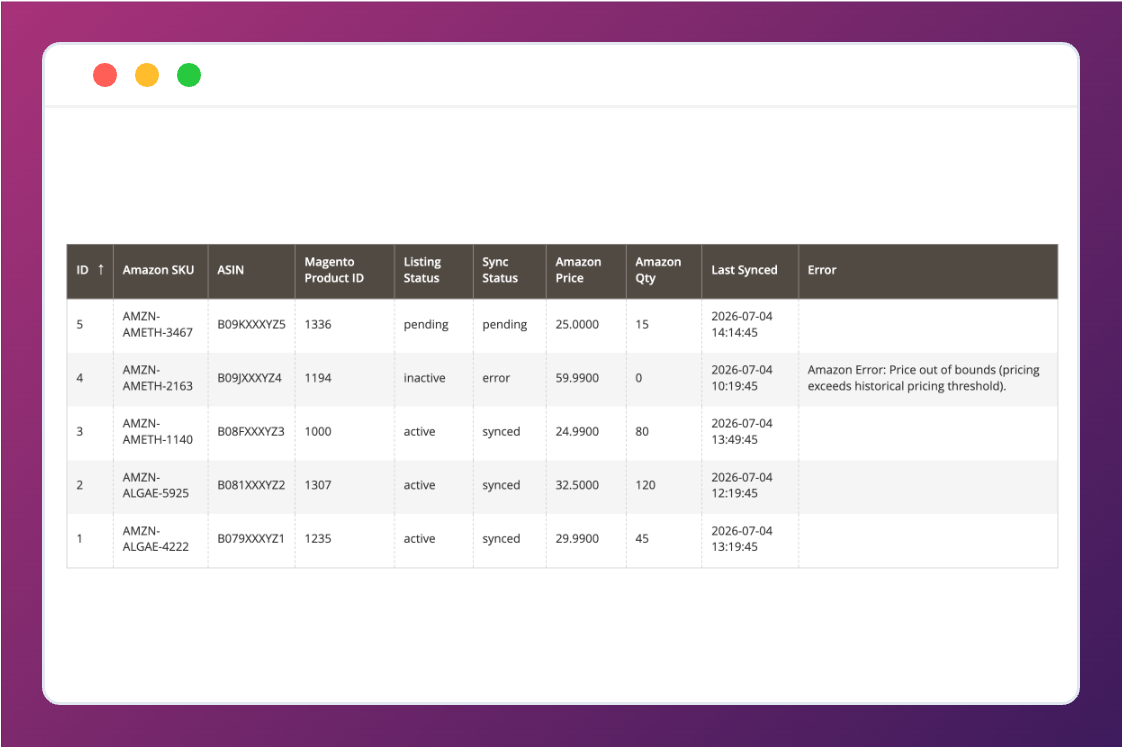Image resolution: width=1122 pixels, height=747 pixels.
Task: Click Amazon price 29.9900
Action: pos(577,539)
